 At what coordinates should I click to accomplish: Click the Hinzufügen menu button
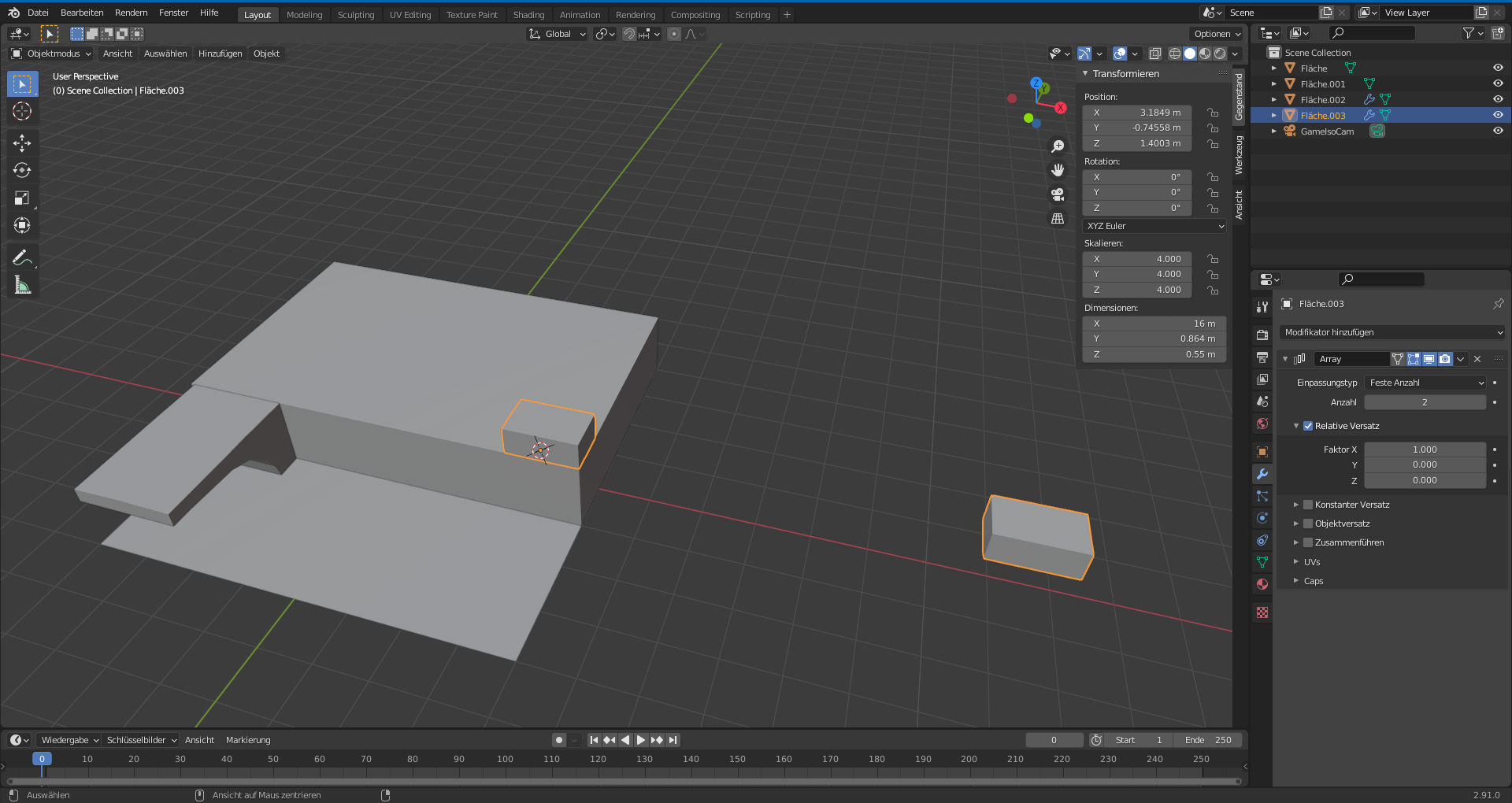[220, 54]
